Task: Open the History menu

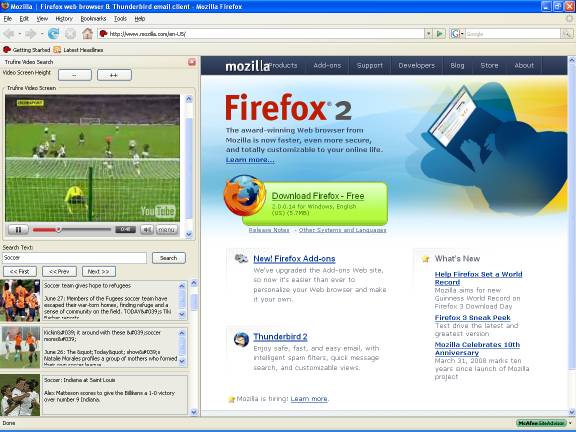Action: [64, 18]
